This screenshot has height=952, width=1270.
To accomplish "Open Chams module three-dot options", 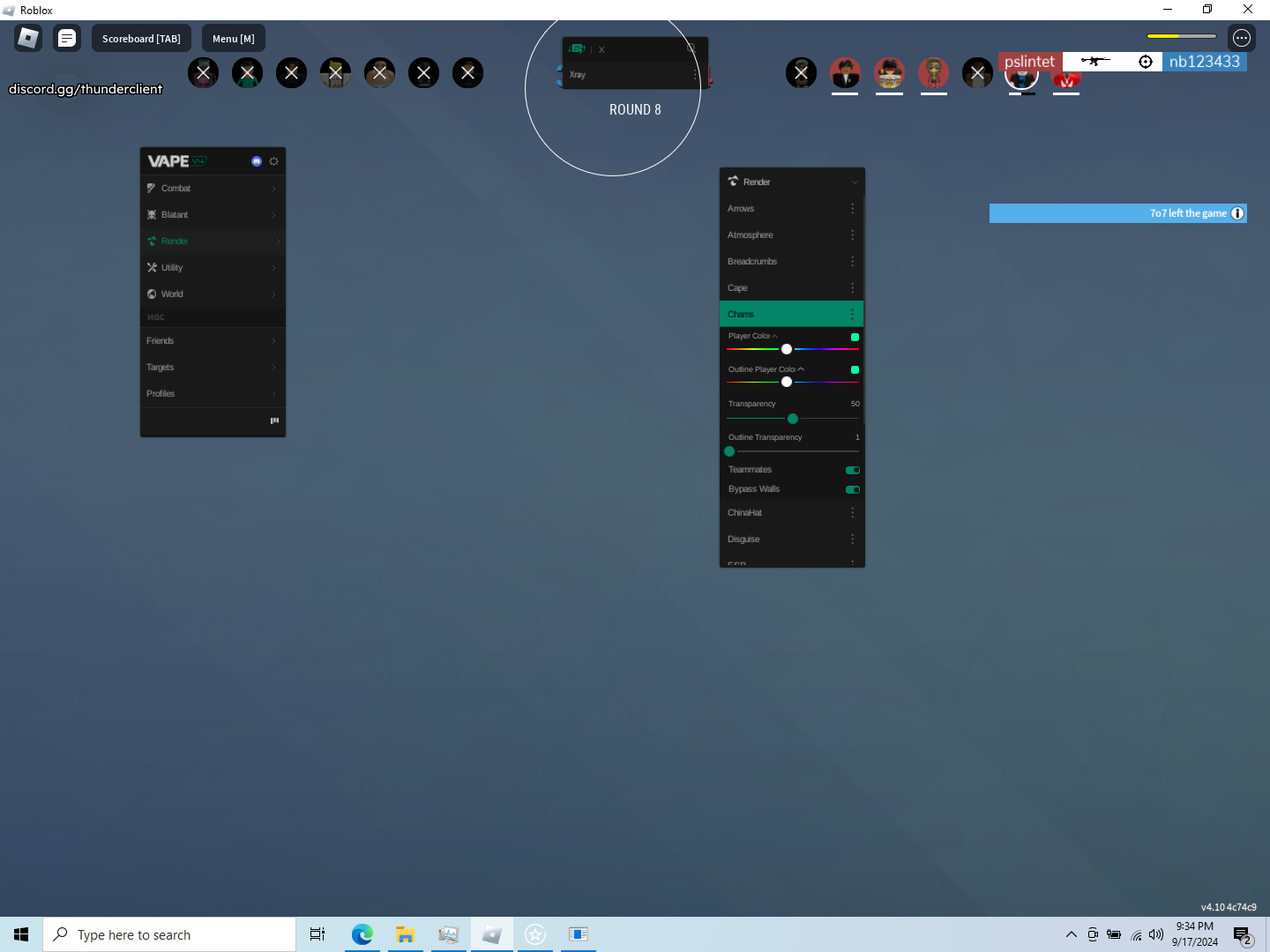I will tap(852, 314).
